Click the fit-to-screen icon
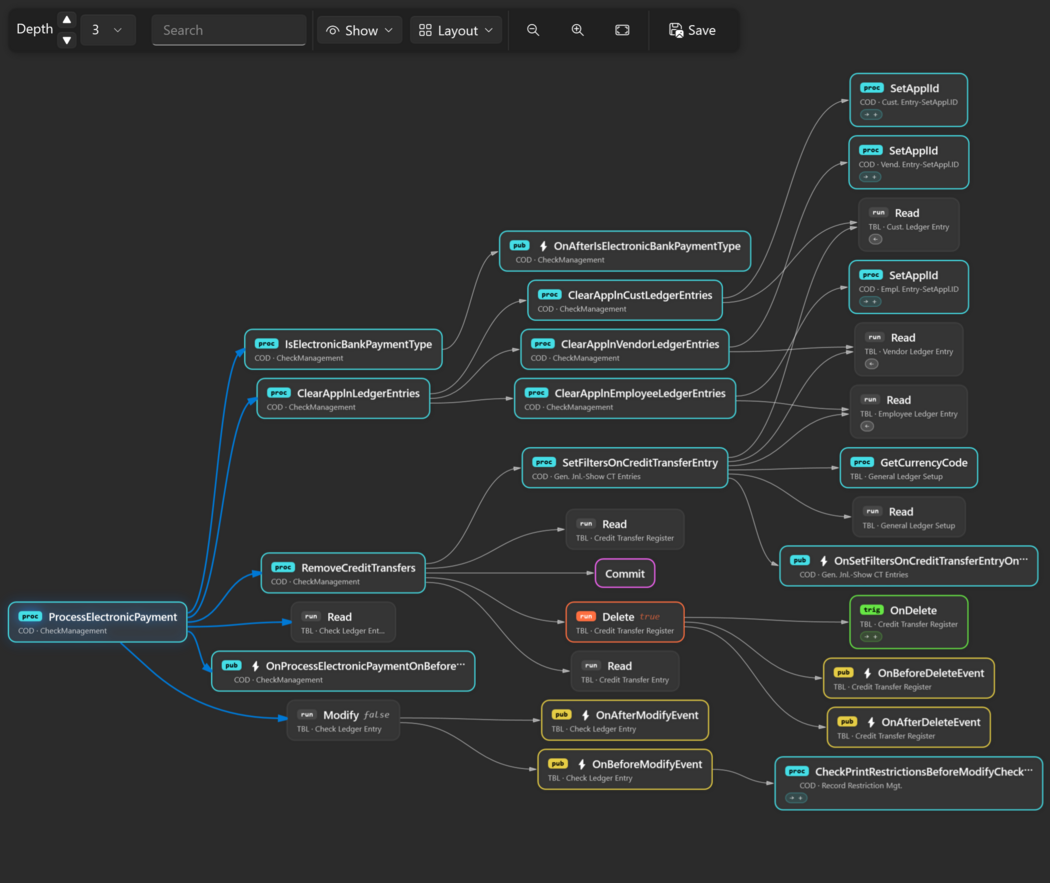The width and height of the screenshot is (1050, 883). click(622, 30)
